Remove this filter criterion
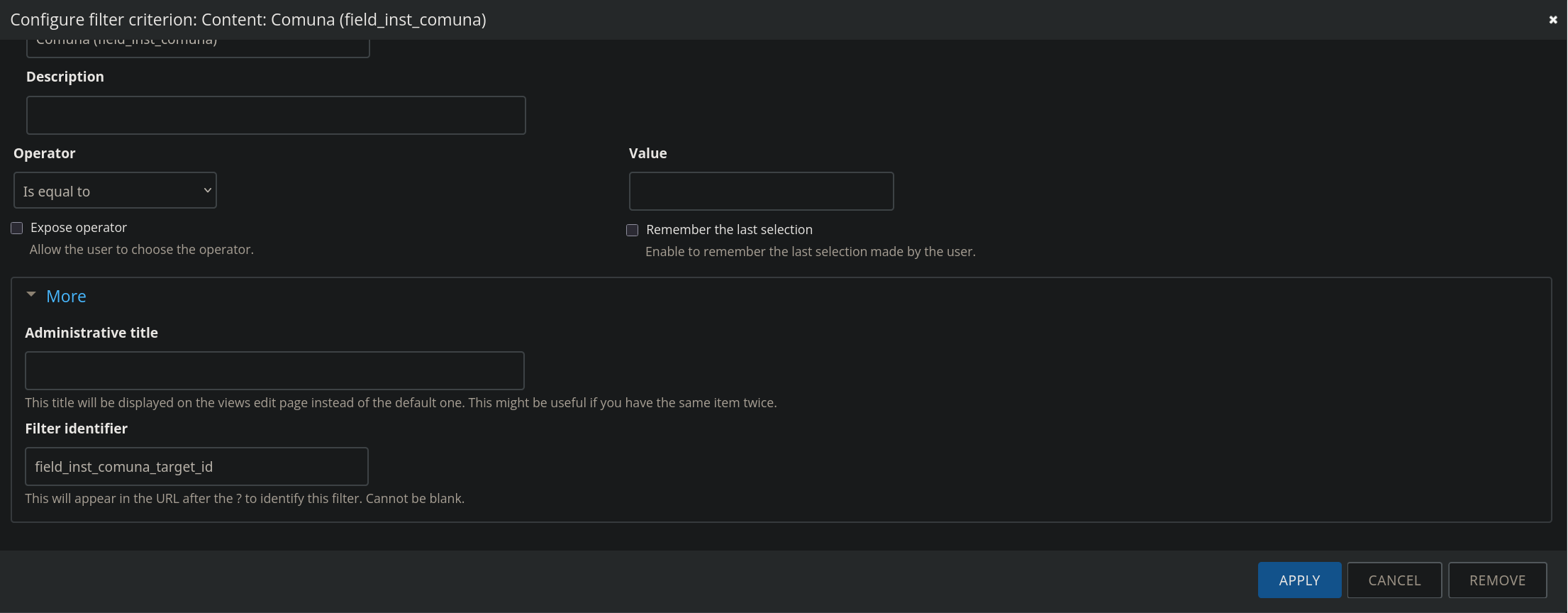Viewport: 1568px width, 613px height. 1497,580
